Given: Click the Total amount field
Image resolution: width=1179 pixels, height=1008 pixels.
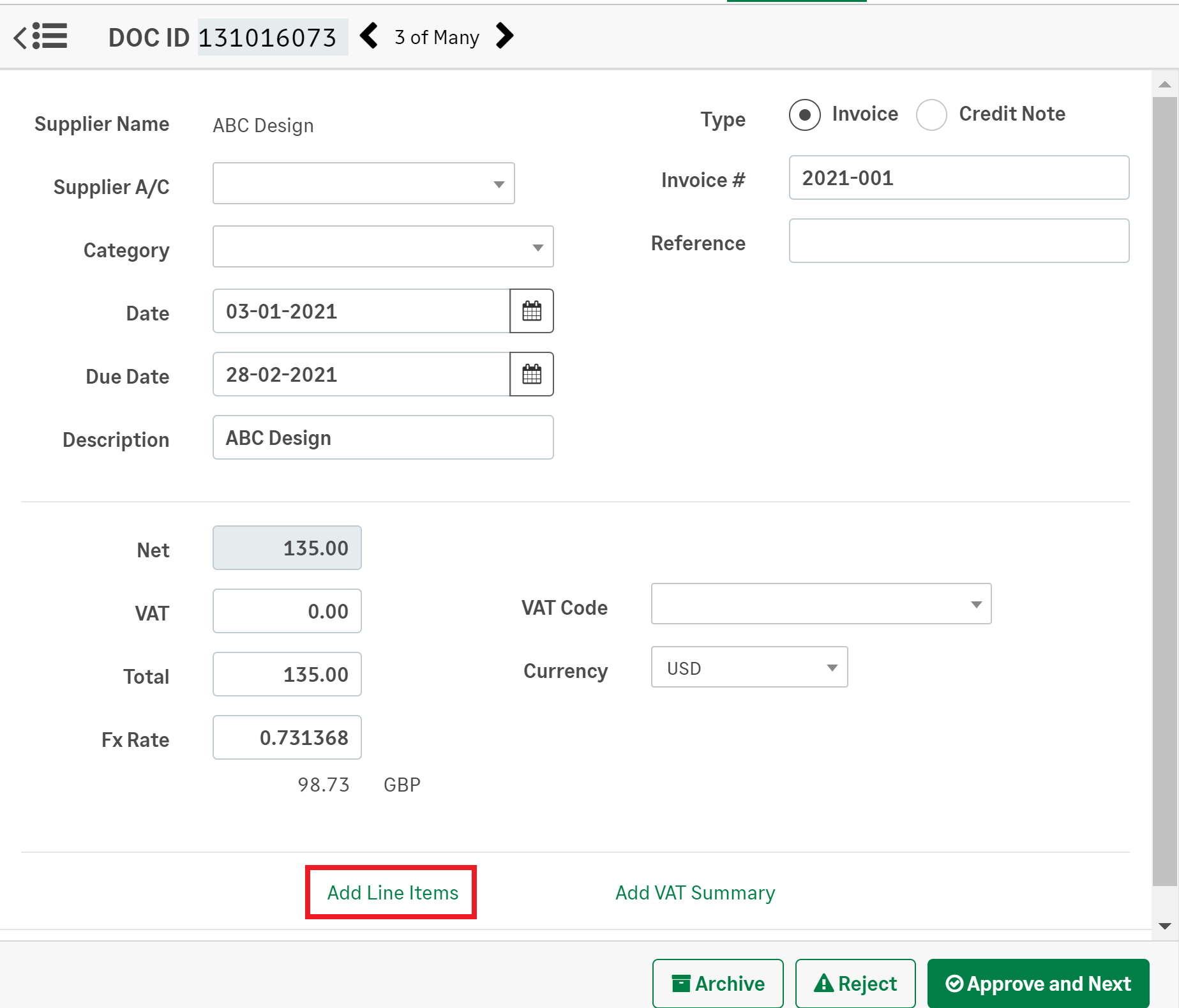Looking at the screenshot, I should pos(287,674).
